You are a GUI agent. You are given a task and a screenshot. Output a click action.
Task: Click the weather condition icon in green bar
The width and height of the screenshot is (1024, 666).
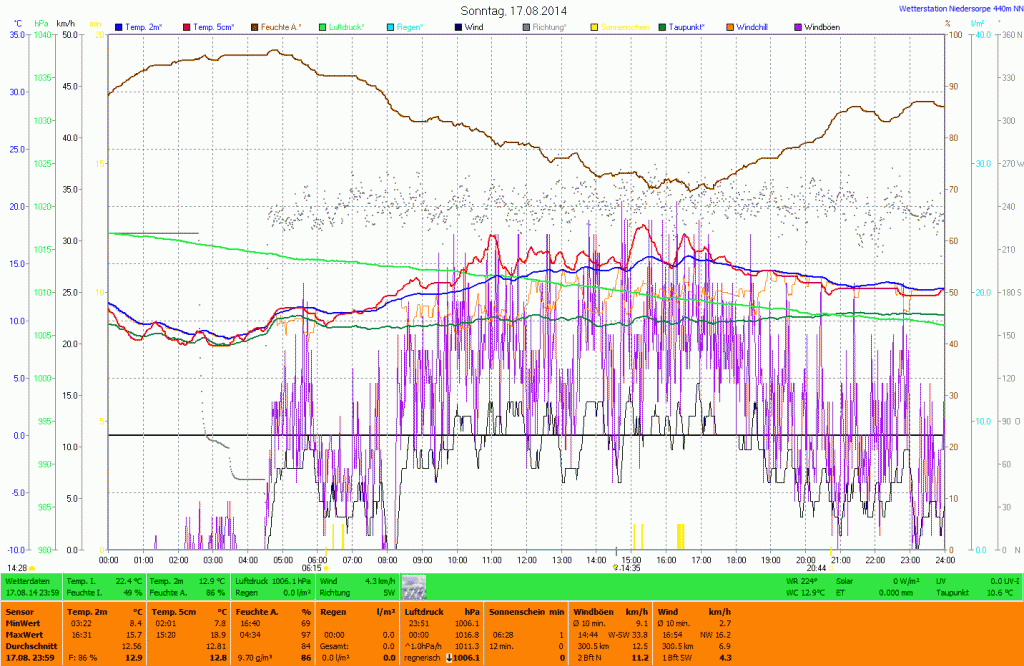414,586
